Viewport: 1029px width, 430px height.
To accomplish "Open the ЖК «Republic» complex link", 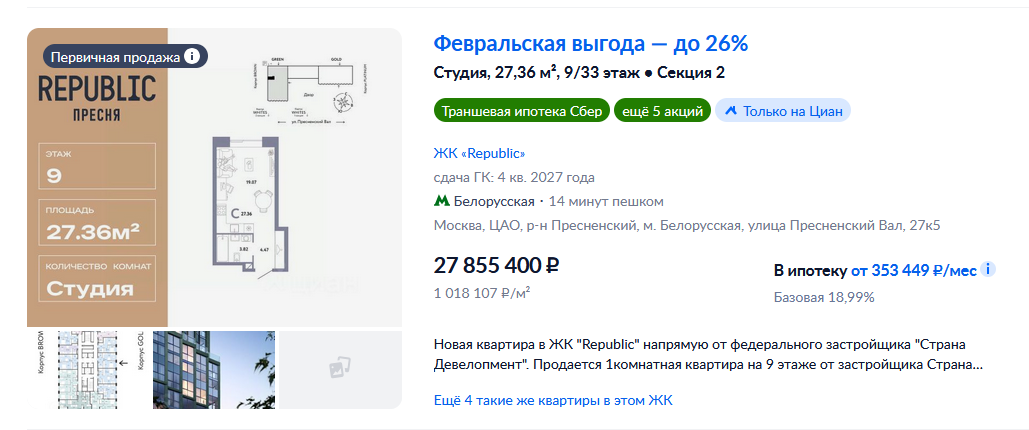I will [x=479, y=153].
